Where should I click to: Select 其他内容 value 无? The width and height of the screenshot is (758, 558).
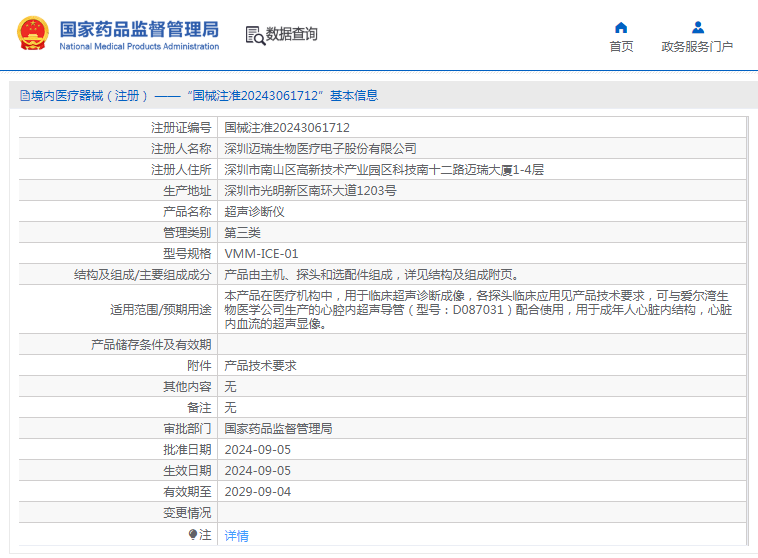pyautogui.click(x=230, y=386)
